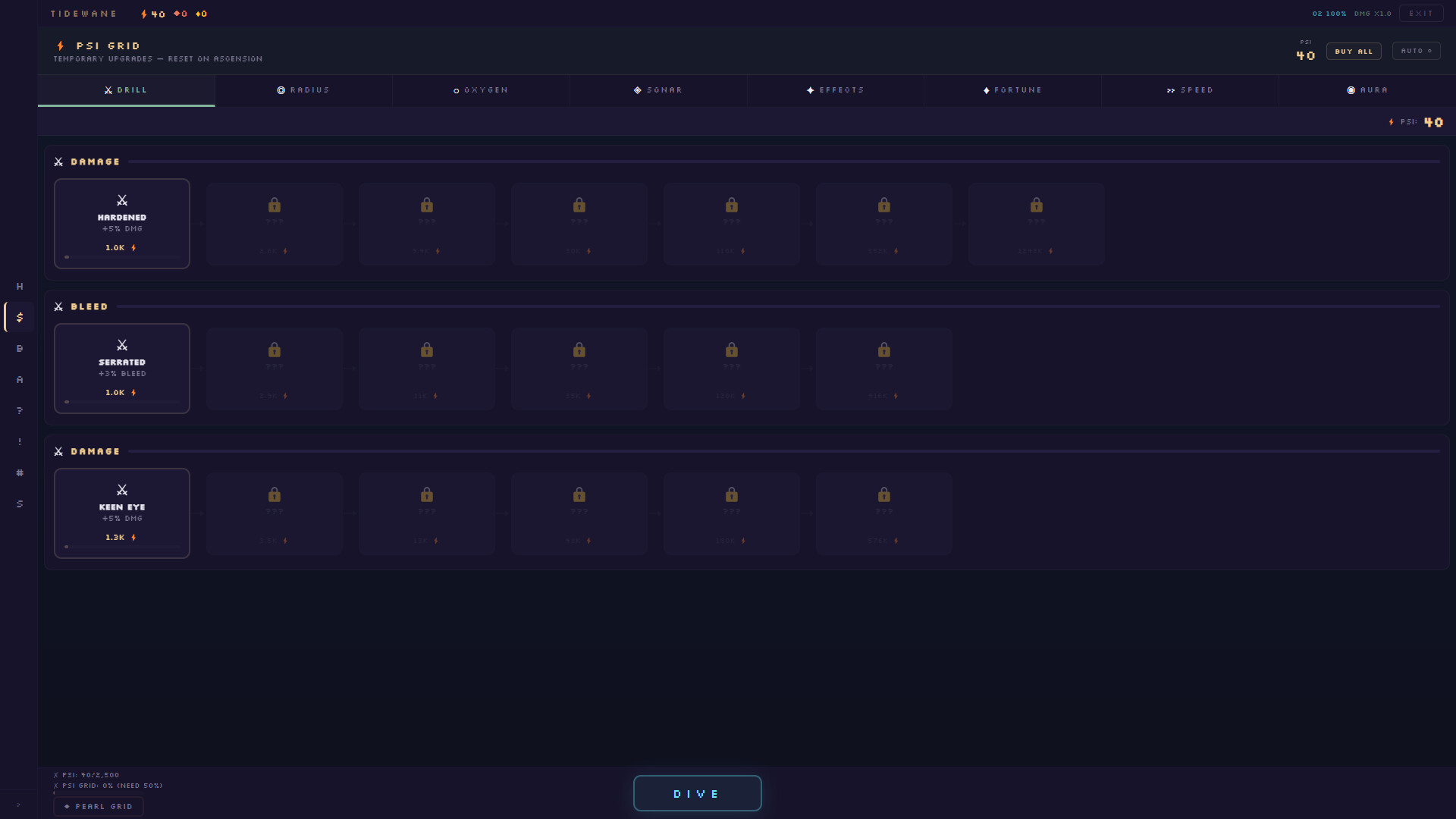Switch to the Radius tab
Screen dimensions: 1456x819
click(303, 90)
